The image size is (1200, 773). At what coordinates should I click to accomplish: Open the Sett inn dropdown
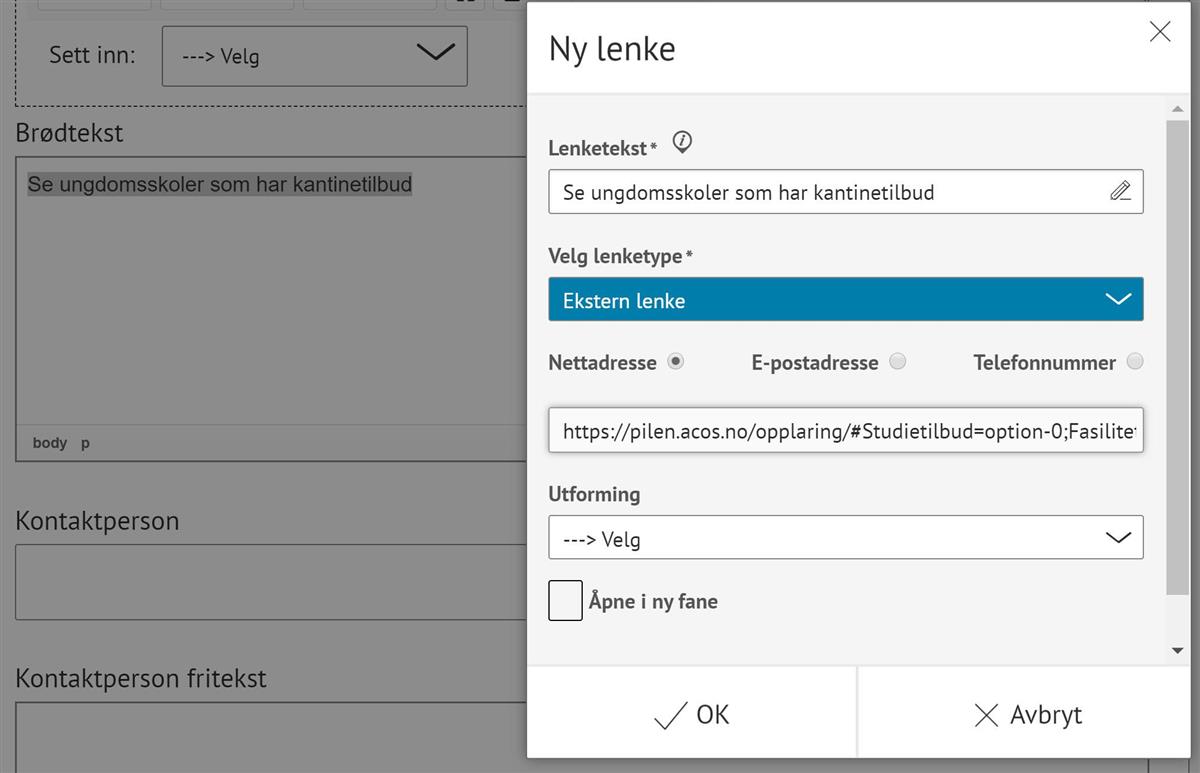(314, 55)
